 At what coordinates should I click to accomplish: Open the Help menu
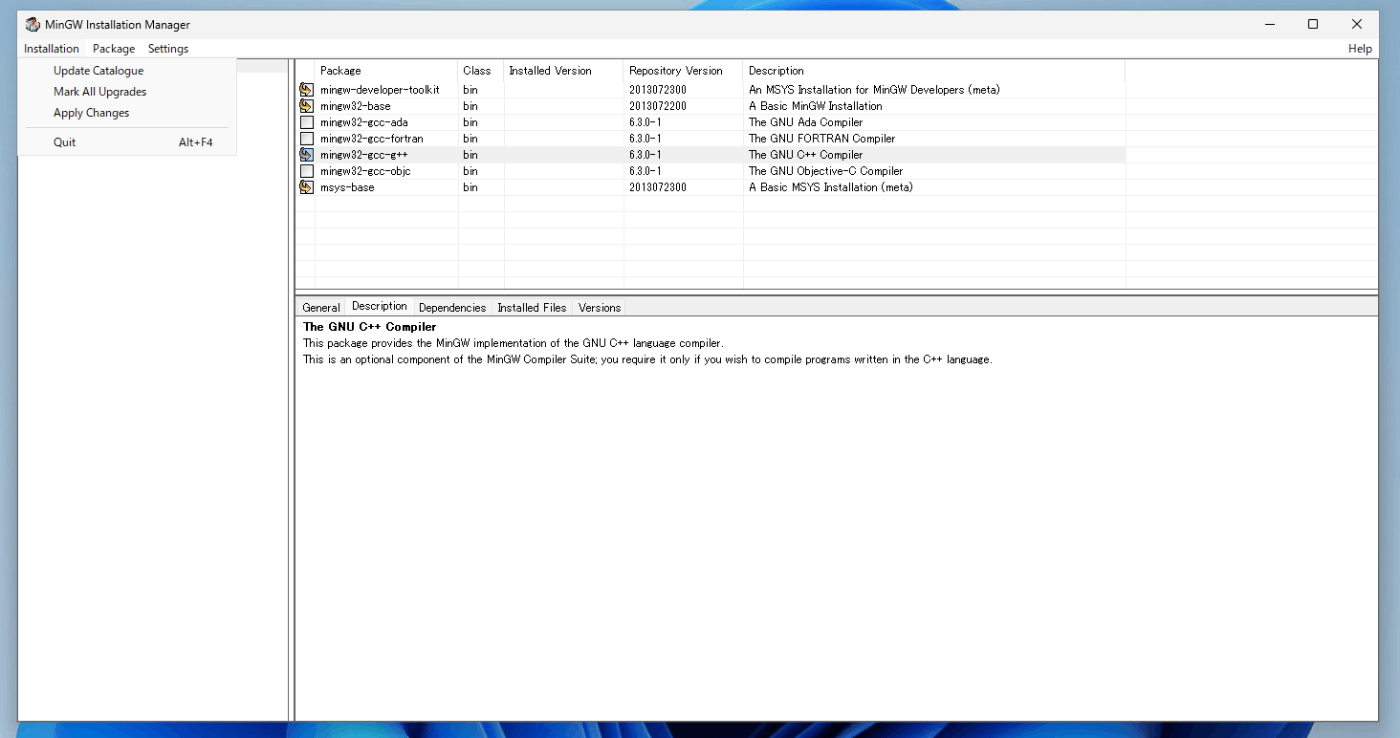tap(1360, 48)
